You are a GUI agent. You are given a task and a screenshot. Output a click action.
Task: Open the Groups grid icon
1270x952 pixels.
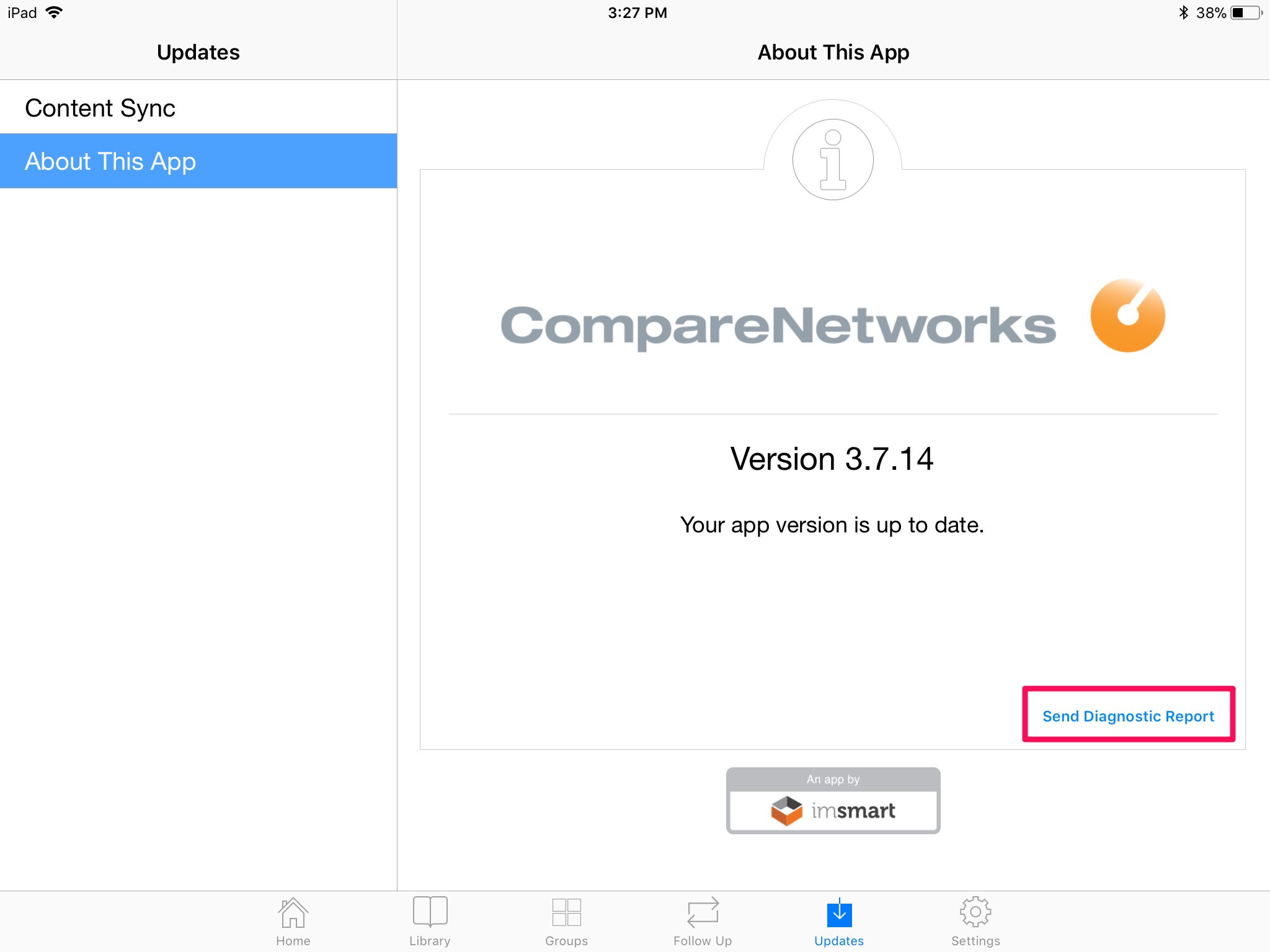coord(566,912)
